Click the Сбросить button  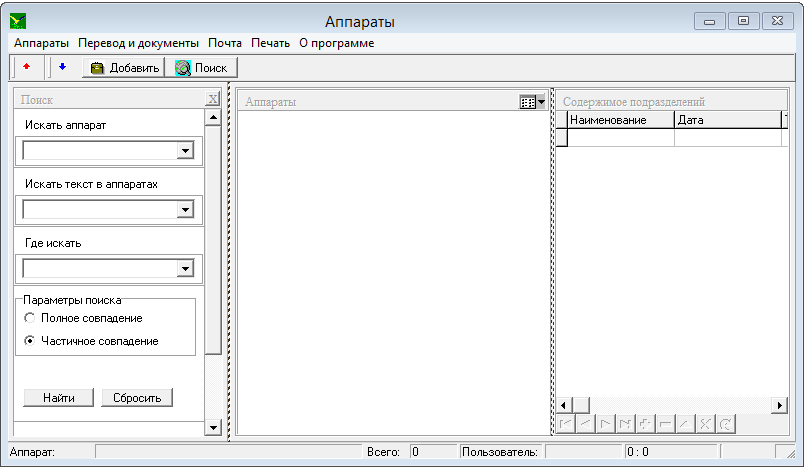137,397
